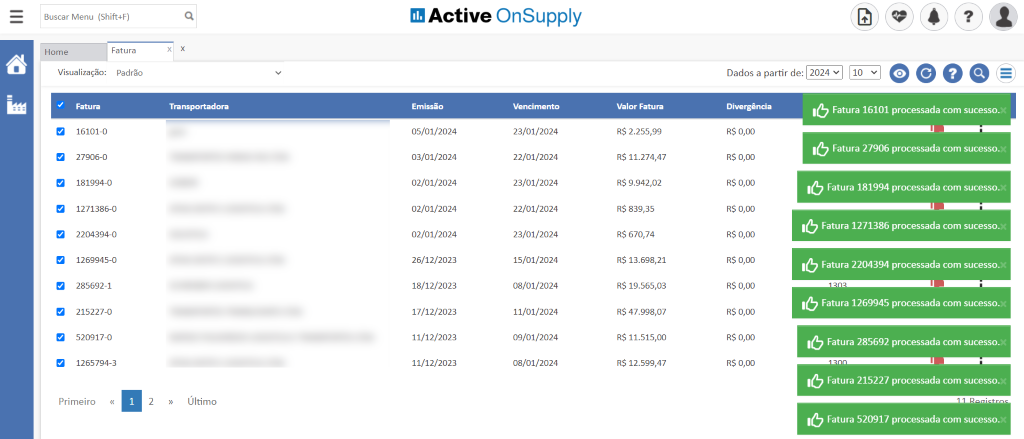This screenshot has width=1024, height=439.
Task: Open the factory icon in sidebar
Action: (x=16, y=105)
